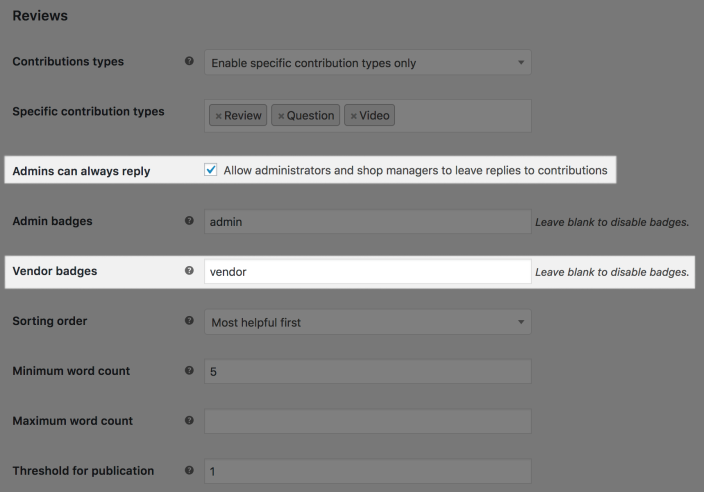The image size is (704, 492).
Task: Click inside the Specific contribution types box
Action: [460, 116]
